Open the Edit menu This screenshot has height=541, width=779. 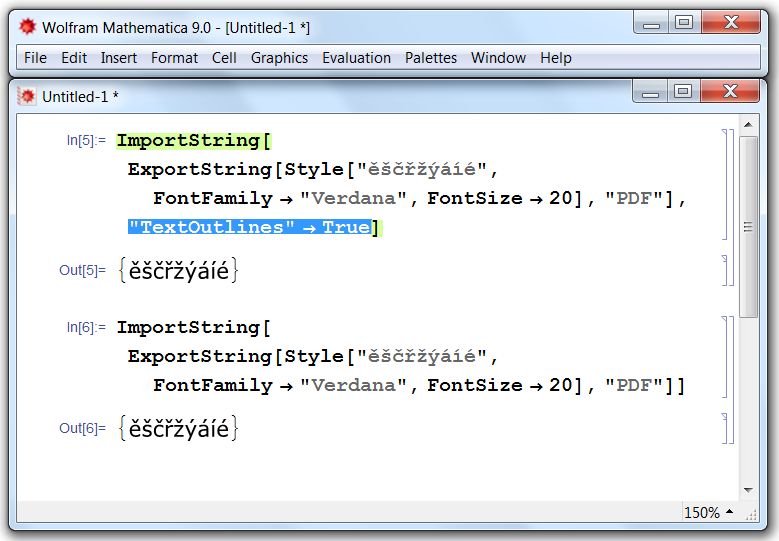pos(74,58)
